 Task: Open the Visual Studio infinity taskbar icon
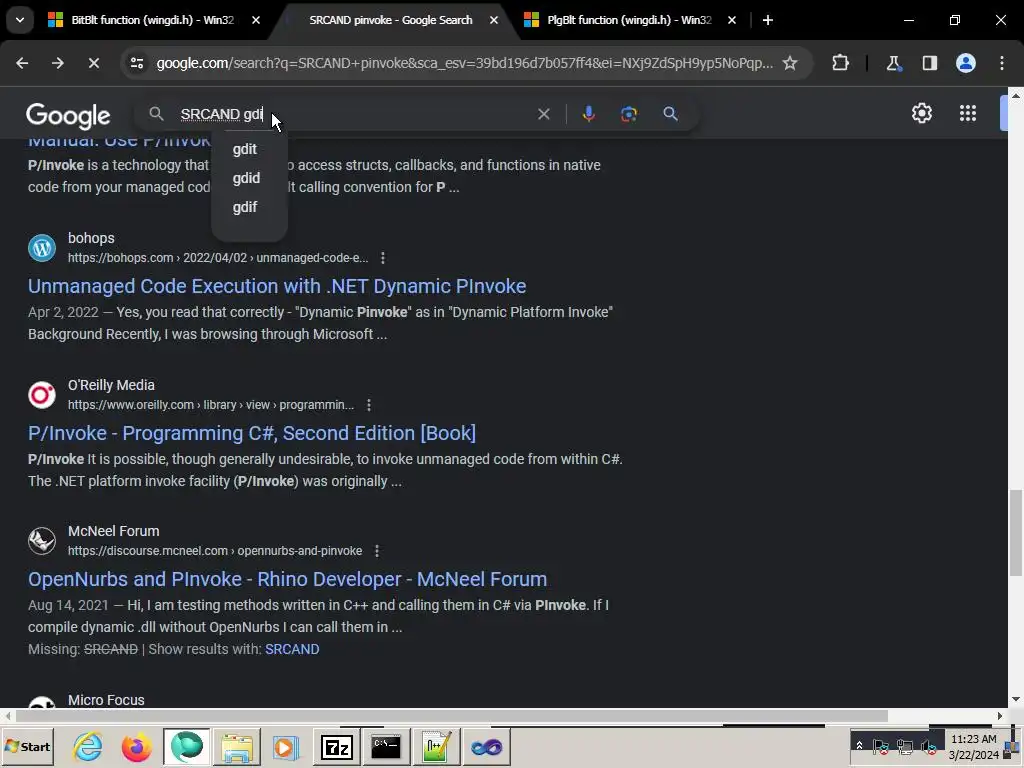[487, 746]
